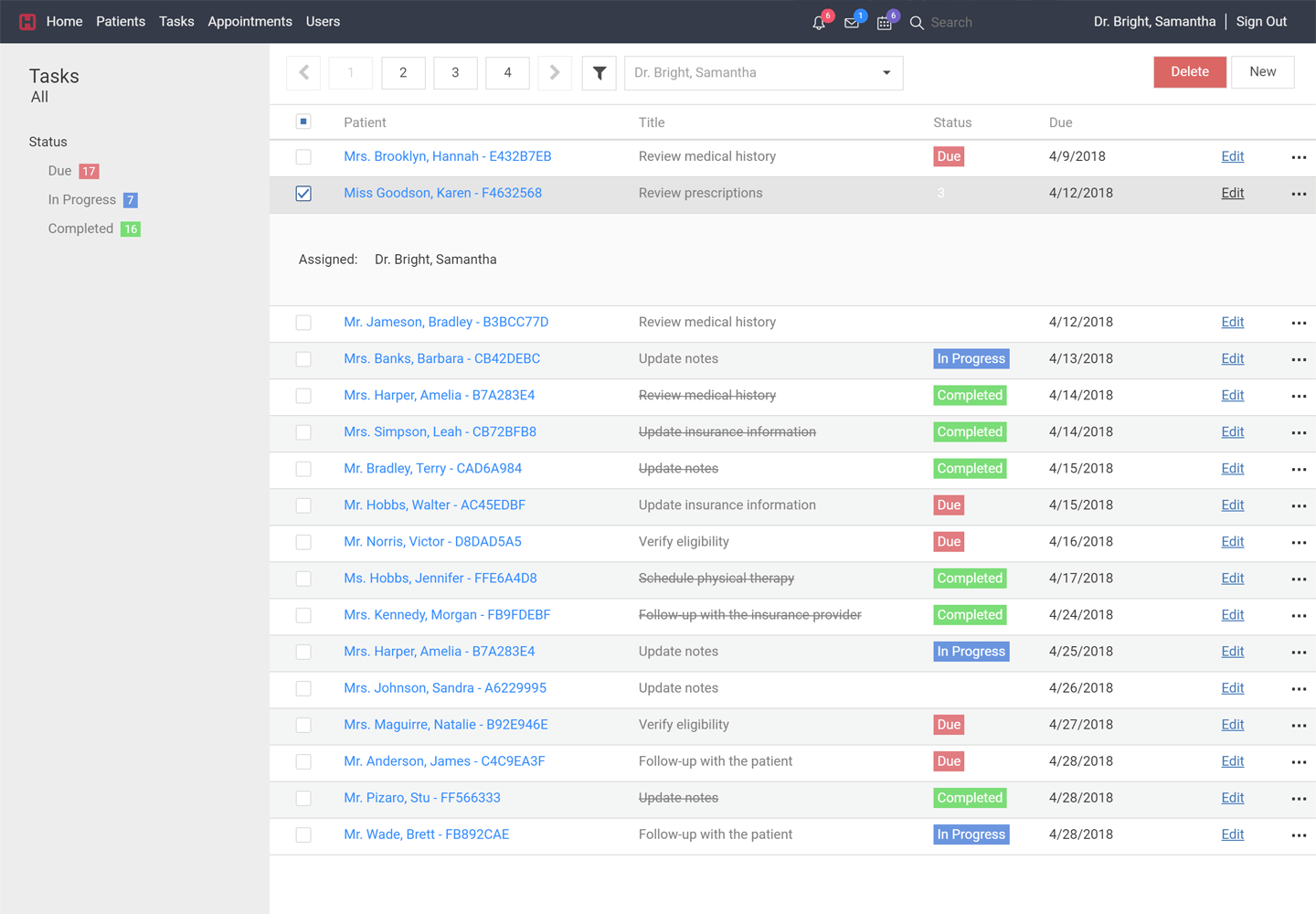Toggle the select-all header checkbox
Image resolution: width=1316 pixels, height=914 pixels.
pos(303,122)
